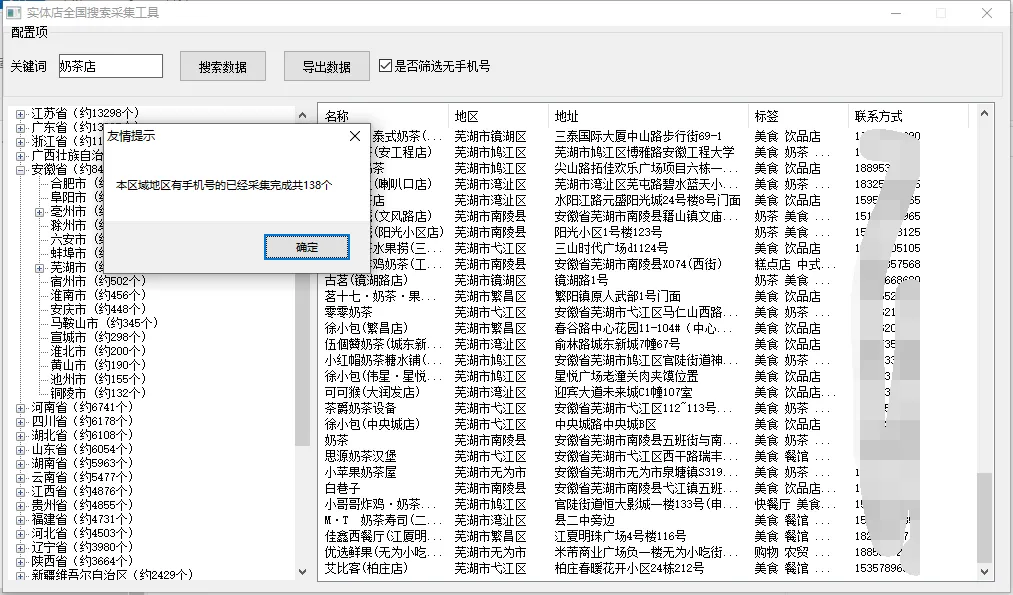This screenshot has width=1013, height=595.
Task: Click the 关键词 input field
Action: point(110,66)
